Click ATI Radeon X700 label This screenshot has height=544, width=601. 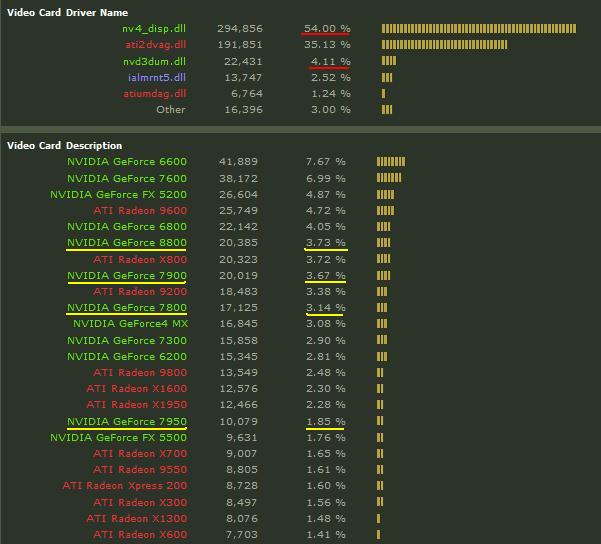coord(140,454)
